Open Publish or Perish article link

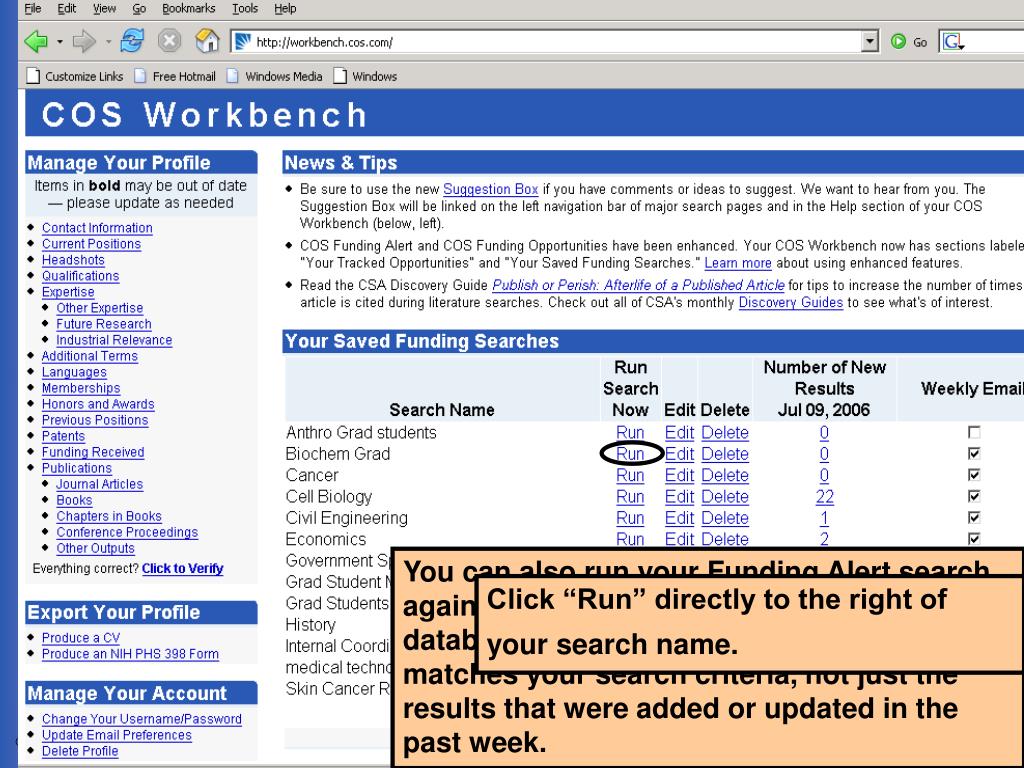pos(638,285)
